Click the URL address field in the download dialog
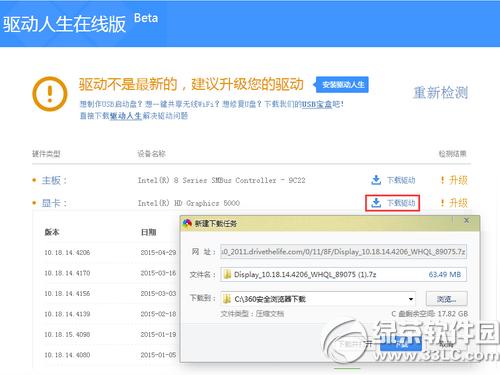 point(343,252)
